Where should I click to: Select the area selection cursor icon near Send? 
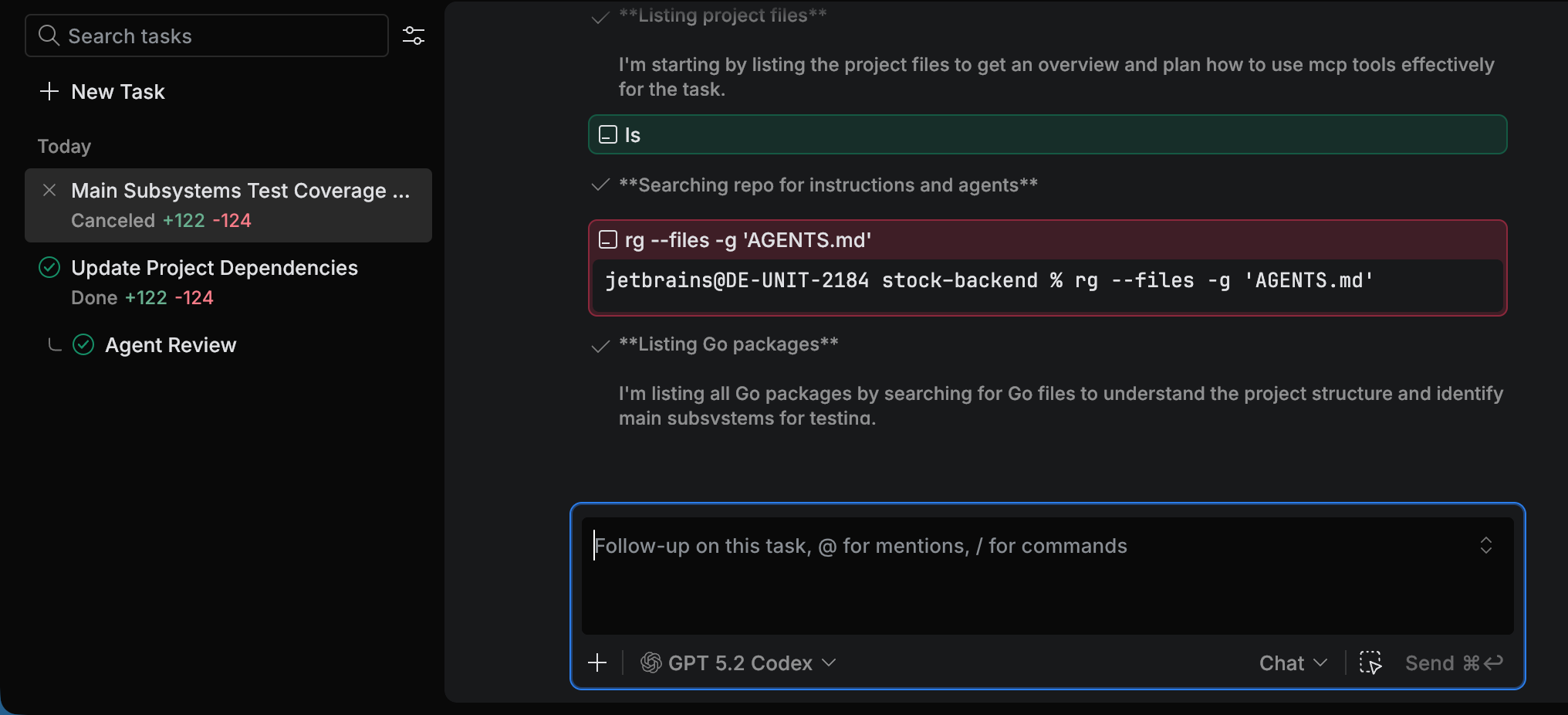pos(1370,662)
